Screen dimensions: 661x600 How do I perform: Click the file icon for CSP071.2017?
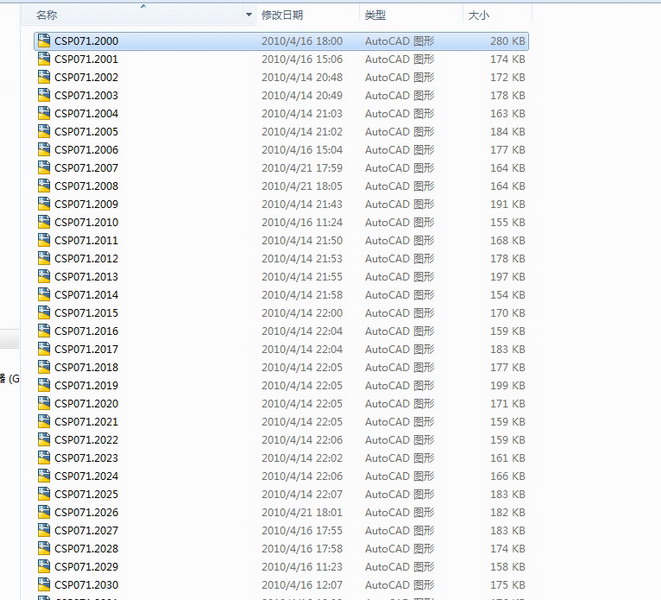click(44, 349)
